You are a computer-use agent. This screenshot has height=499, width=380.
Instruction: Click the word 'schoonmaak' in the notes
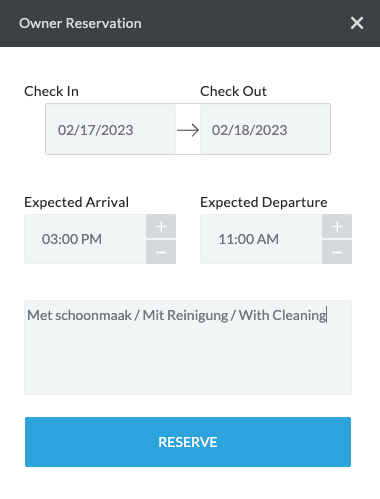tap(93, 315)
